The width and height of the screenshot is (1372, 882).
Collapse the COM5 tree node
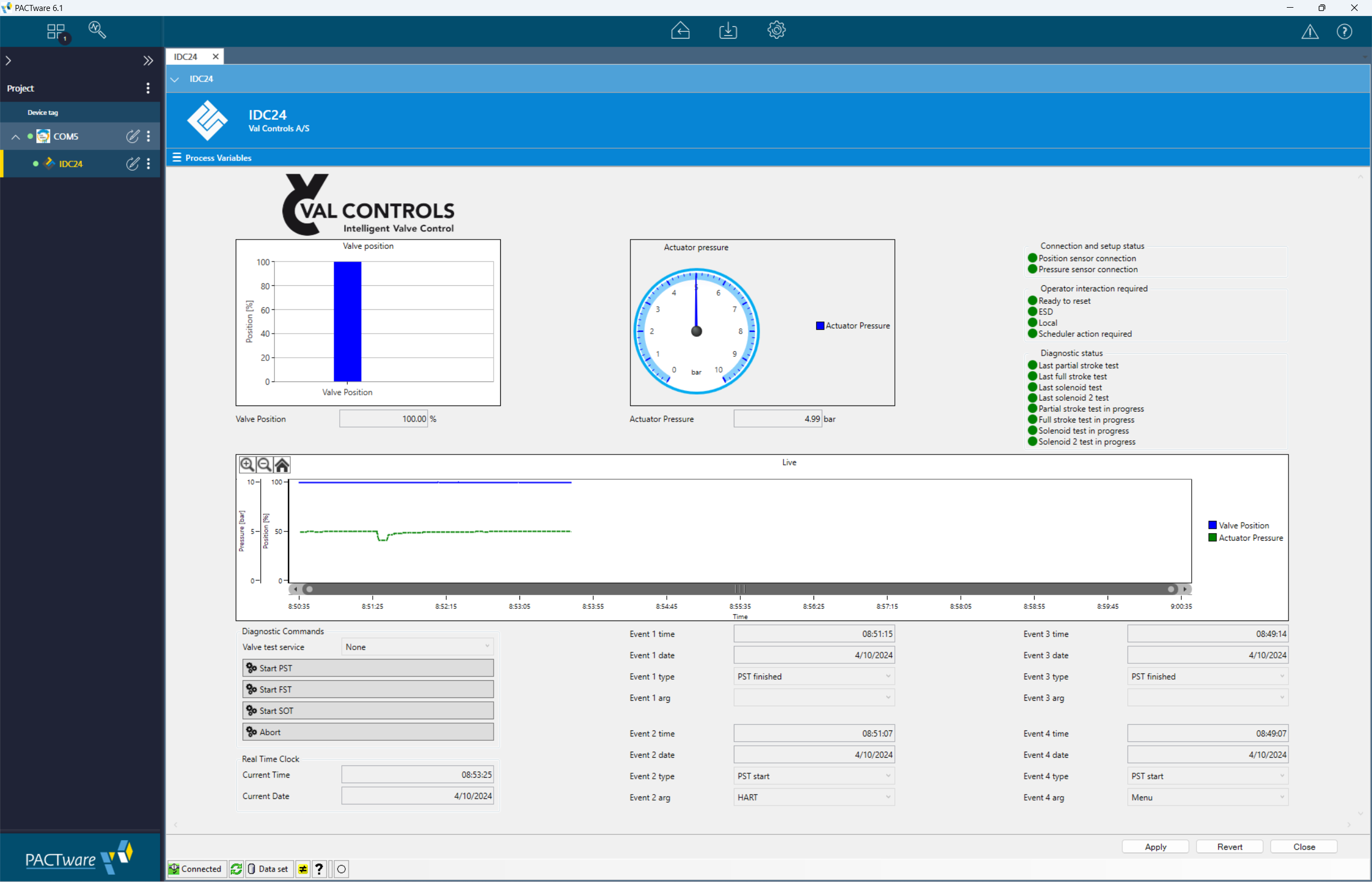15,137
